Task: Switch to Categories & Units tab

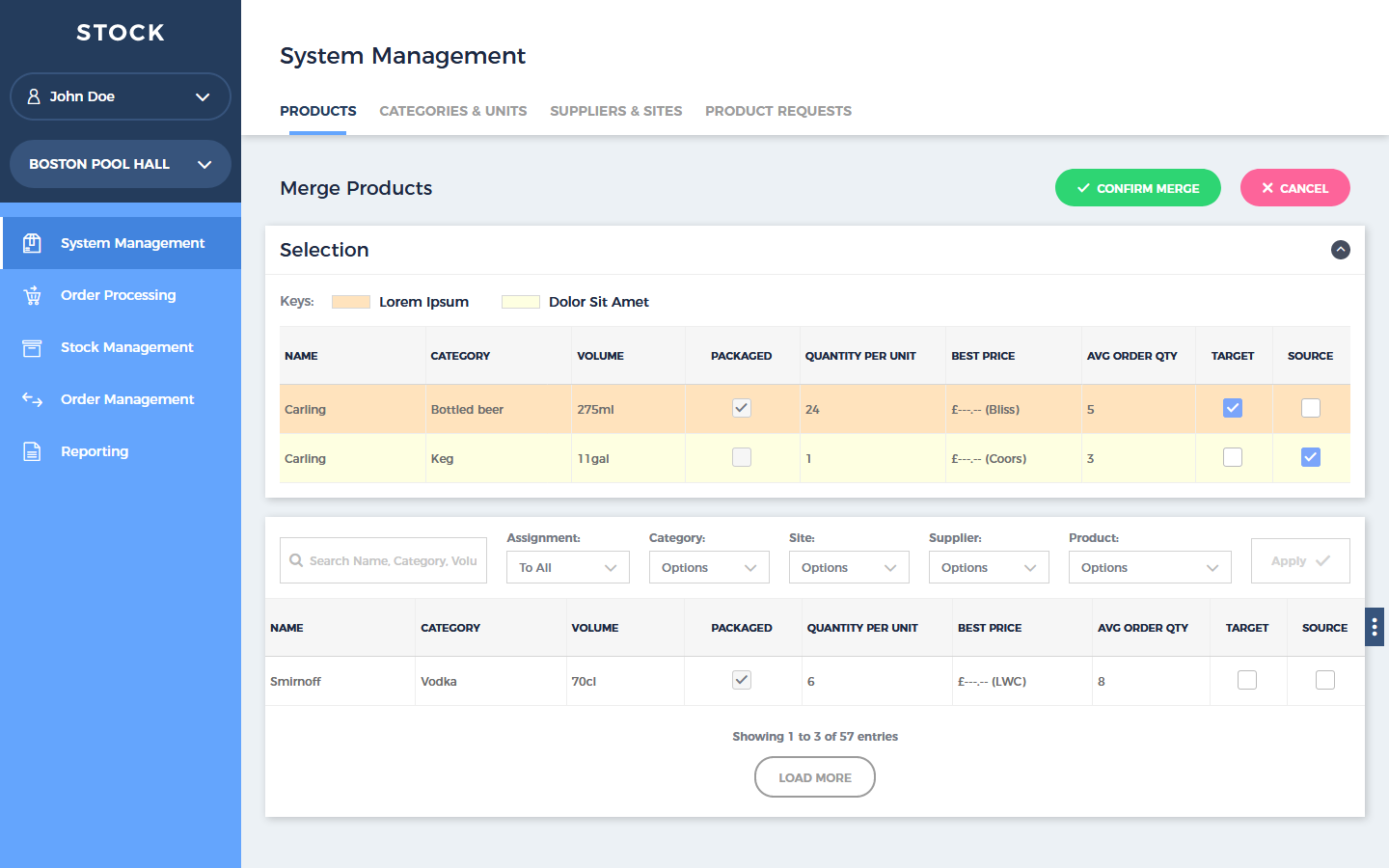Action: 452,111
